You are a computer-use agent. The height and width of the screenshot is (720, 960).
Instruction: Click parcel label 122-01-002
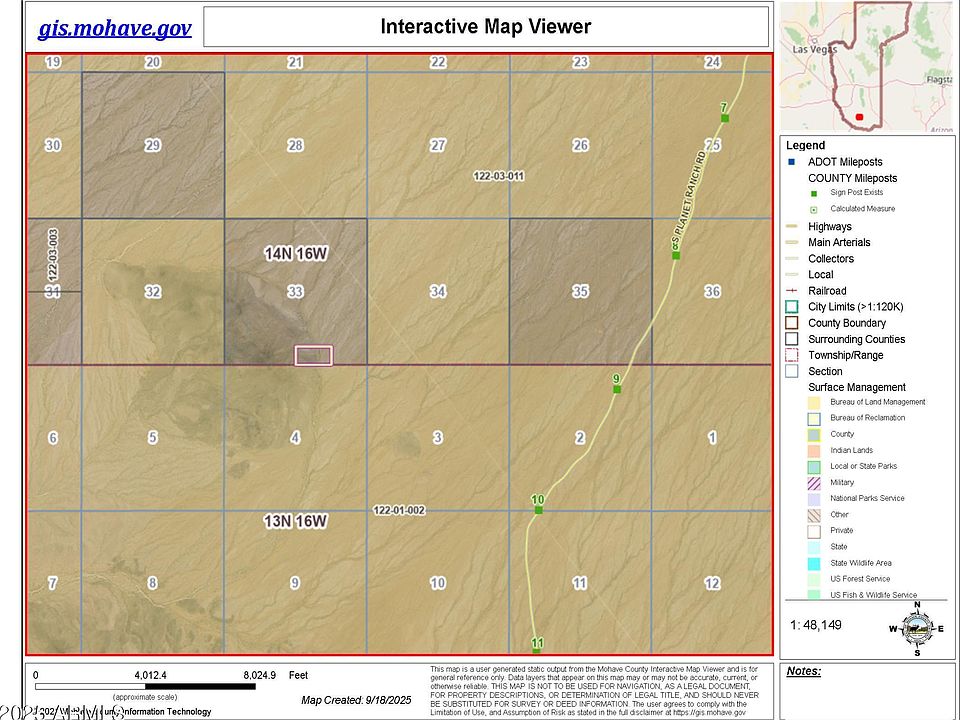[x=399, y=510]
